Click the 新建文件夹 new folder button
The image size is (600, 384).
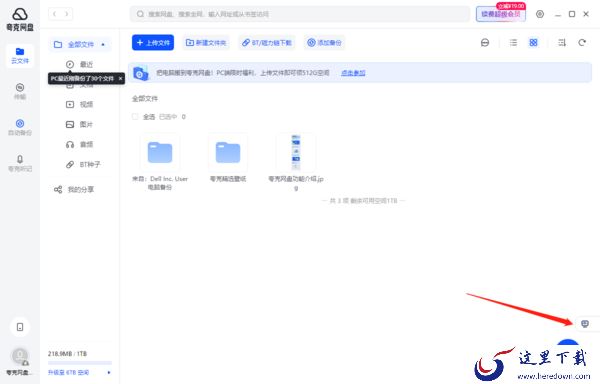[x=205, y=42]
